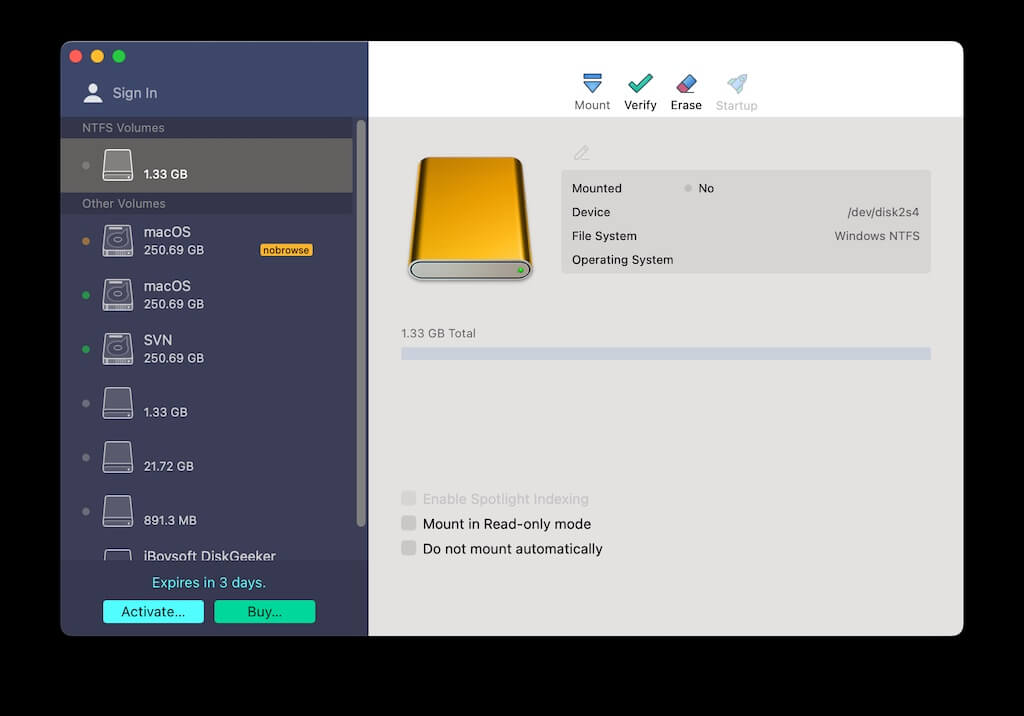This screenshot has height=716, width=1024.
Task: Select the 1.33 GB volume under NTFS Volumes
Action: pos(207,165)
